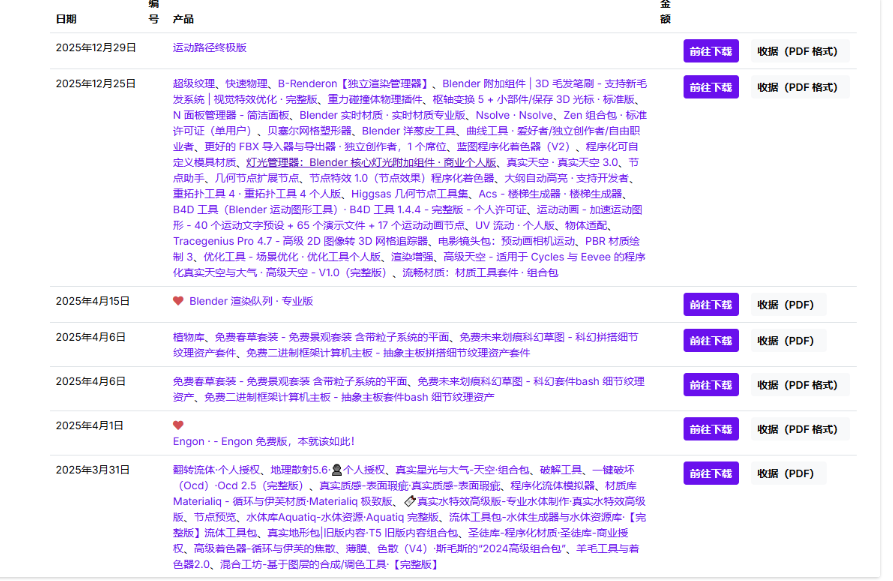Image resolution: width=893 pixels, height=581 pixels.
Task: Download the 运动路径终极版 order
Action: point(711,51)
